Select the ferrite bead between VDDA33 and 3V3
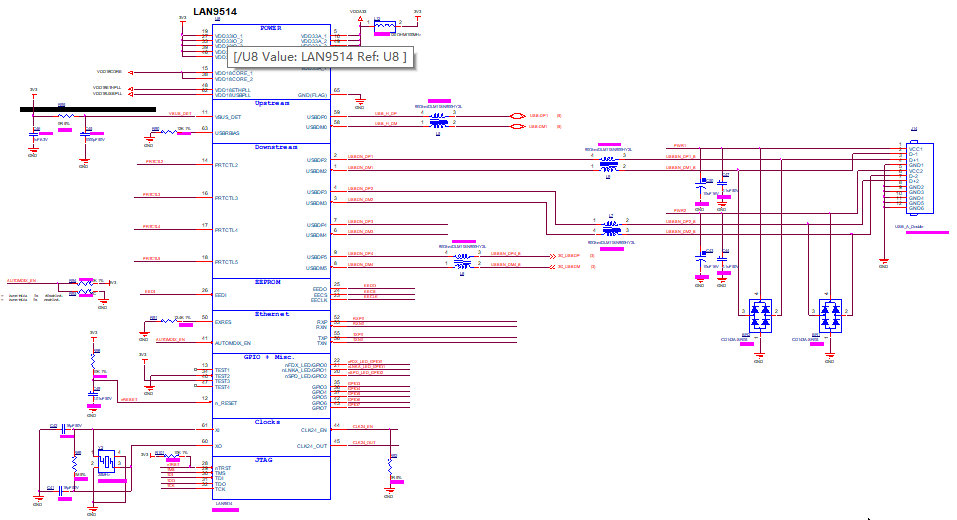 pyautogui.click(x=385, y=26)
